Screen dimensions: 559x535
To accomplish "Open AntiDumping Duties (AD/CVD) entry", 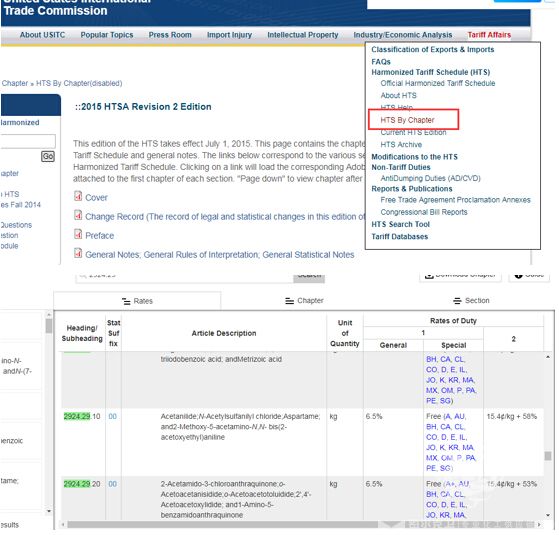I will coord(430,178).
